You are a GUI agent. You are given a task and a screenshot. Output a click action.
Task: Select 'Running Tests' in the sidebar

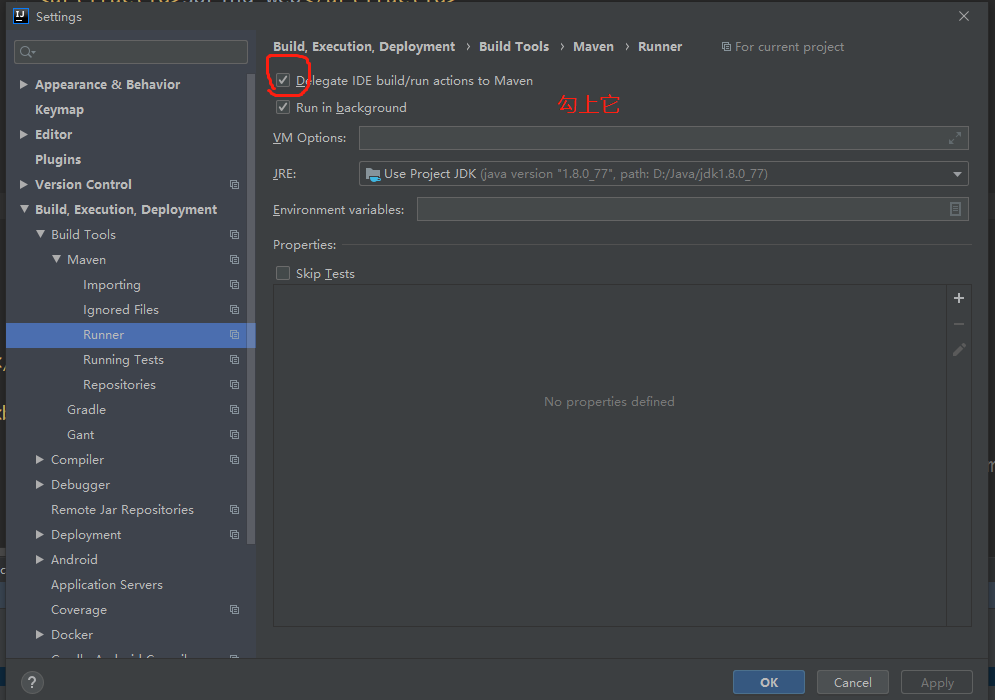point(123,359)
